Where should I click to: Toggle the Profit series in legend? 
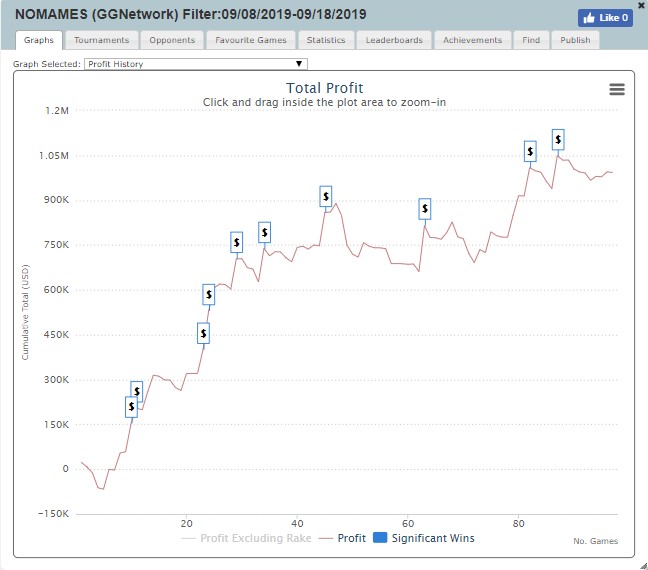(342, 538)
